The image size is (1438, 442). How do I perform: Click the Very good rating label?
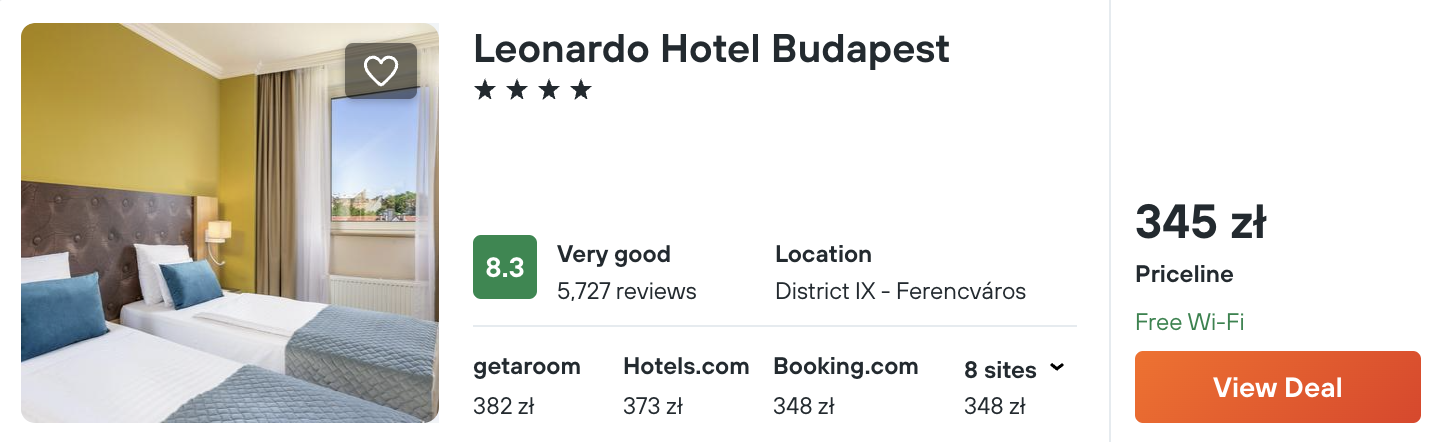[614, 254]
